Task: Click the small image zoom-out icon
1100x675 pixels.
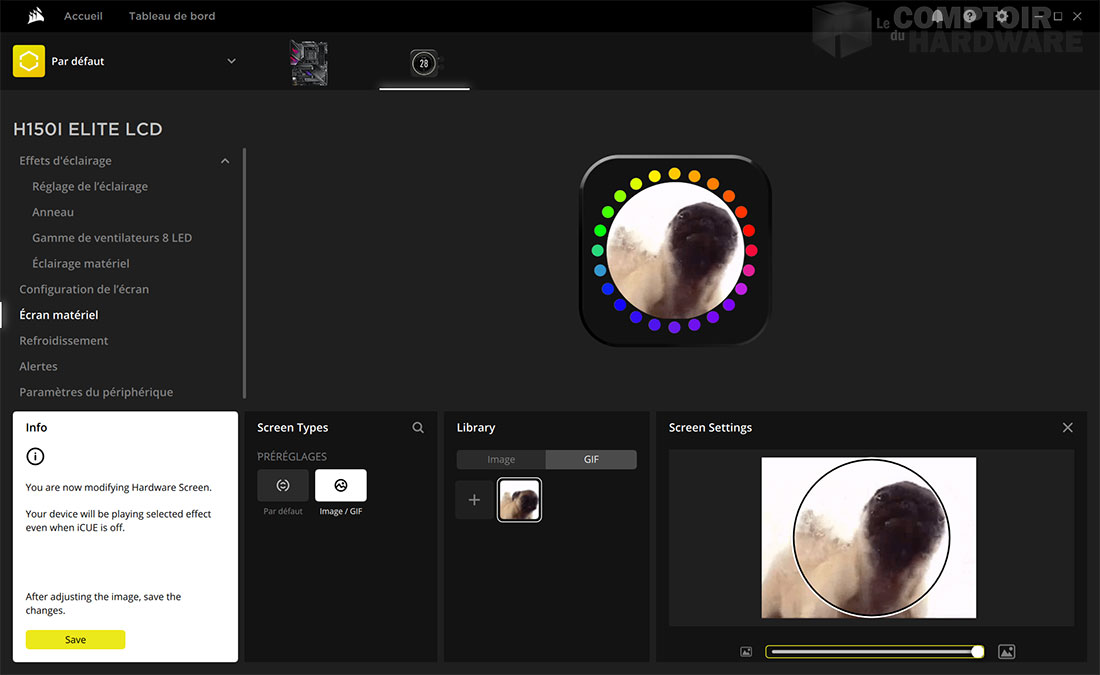Action: pos(746,652)
